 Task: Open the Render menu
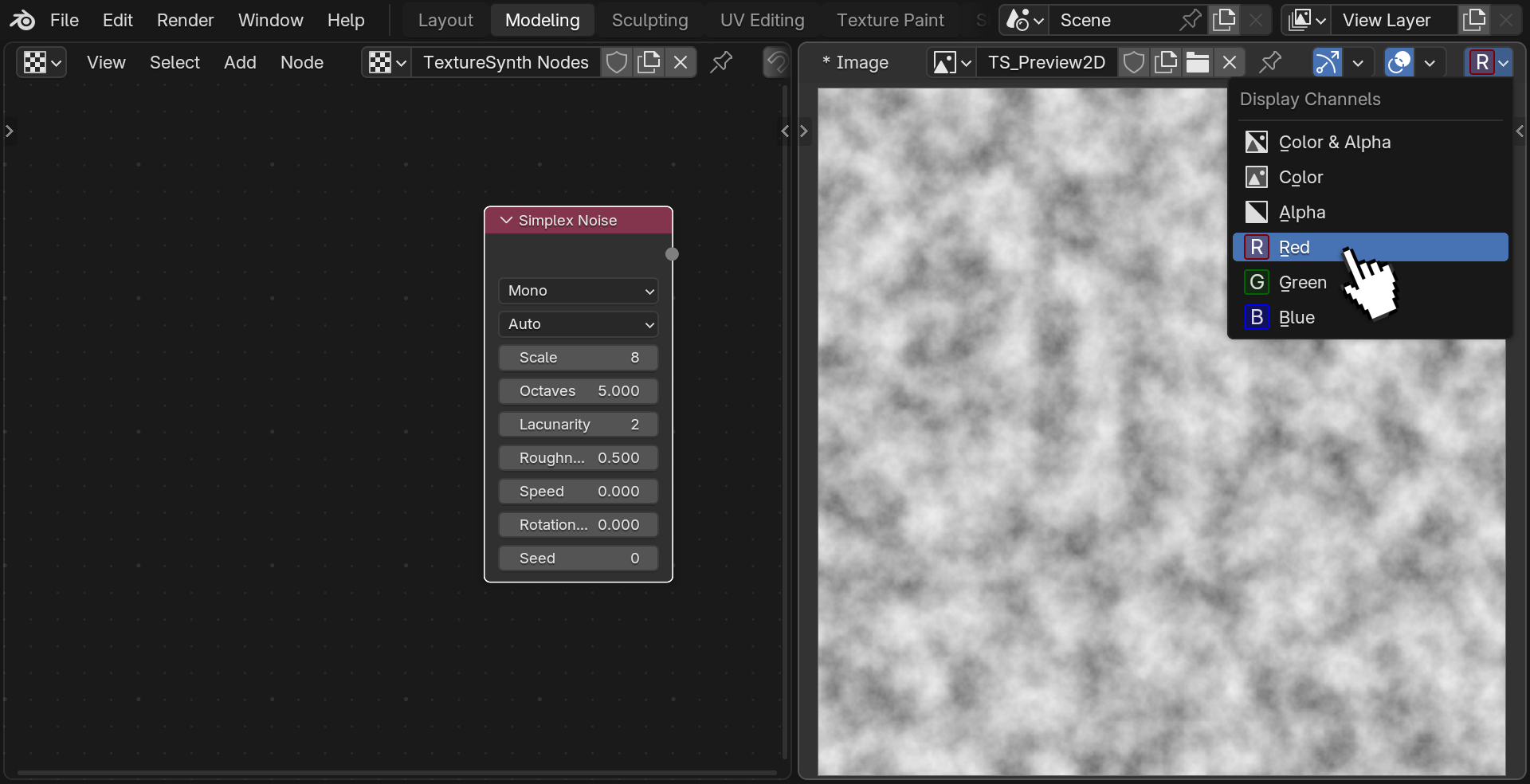(x=185, y=20)
